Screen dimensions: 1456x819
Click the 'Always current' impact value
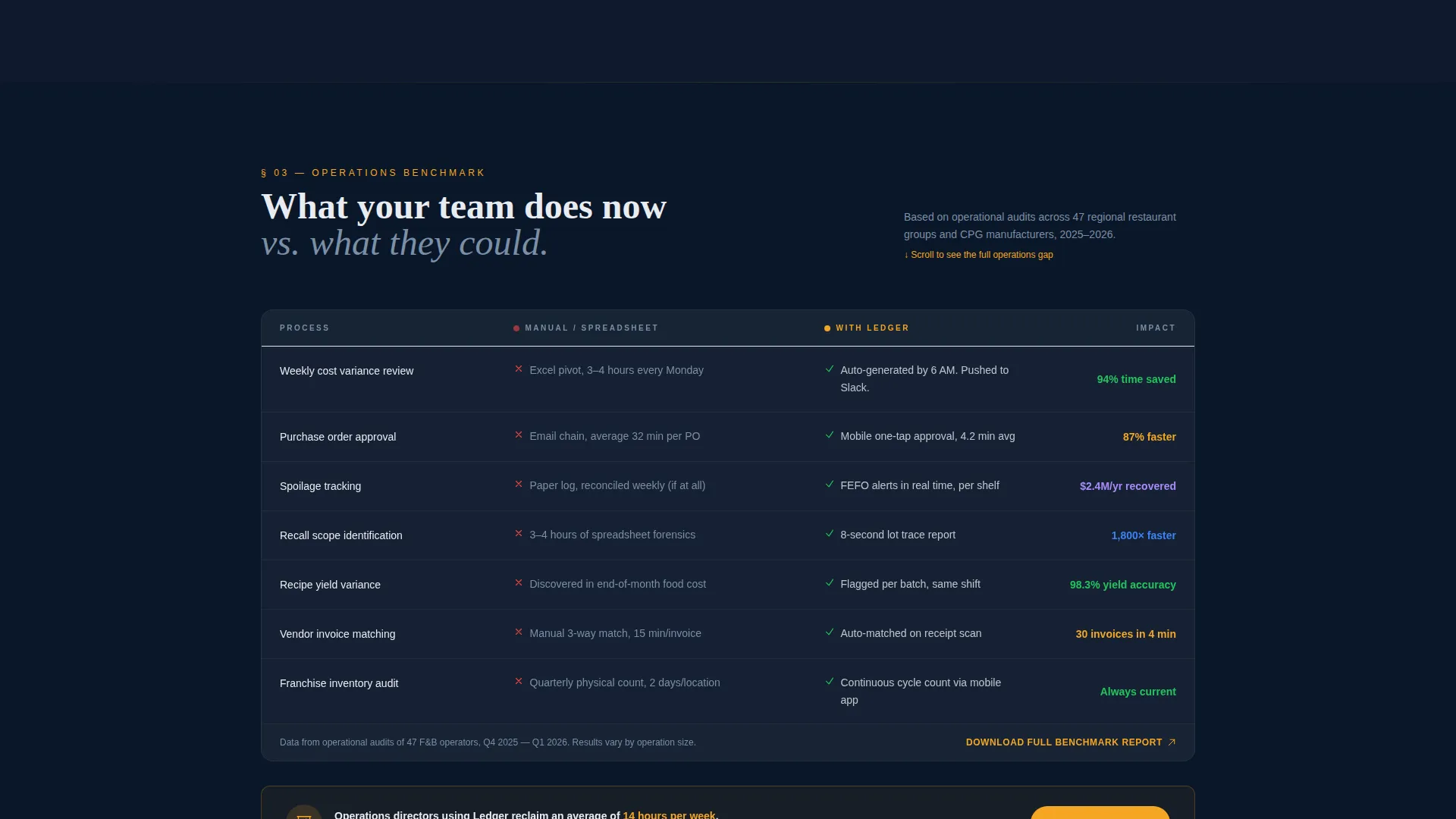[1137, 692]
